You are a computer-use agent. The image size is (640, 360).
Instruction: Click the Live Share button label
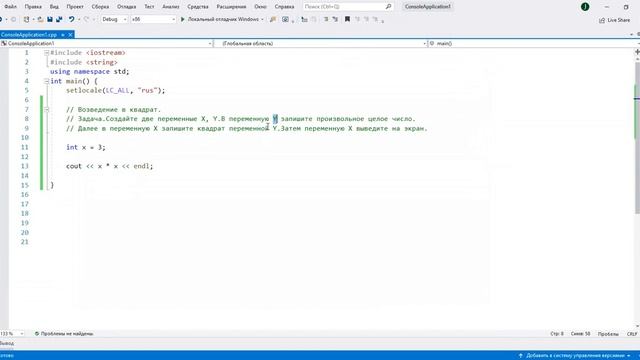point(618,20)
